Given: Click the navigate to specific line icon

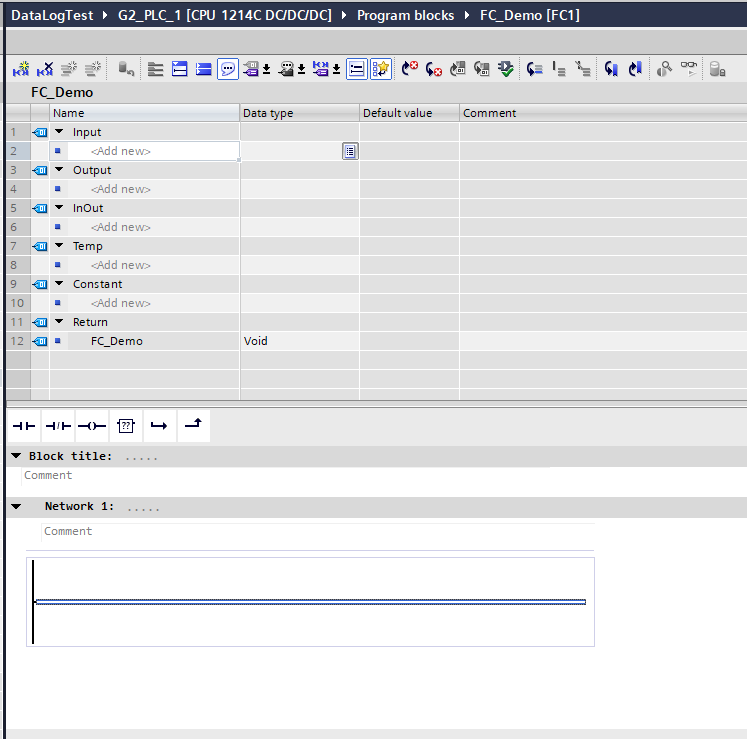Looking at the screenshot, I should [x=535, y=69].
